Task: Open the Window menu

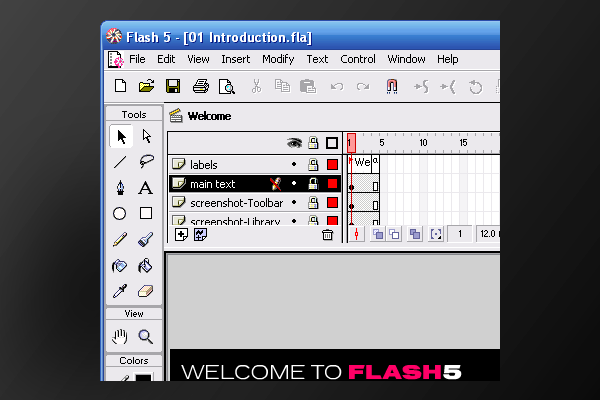Action: click(x=406, y=59)
